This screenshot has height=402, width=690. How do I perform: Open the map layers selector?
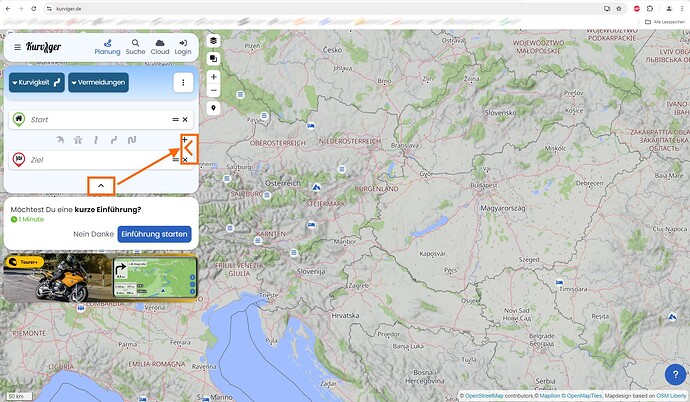213,40
